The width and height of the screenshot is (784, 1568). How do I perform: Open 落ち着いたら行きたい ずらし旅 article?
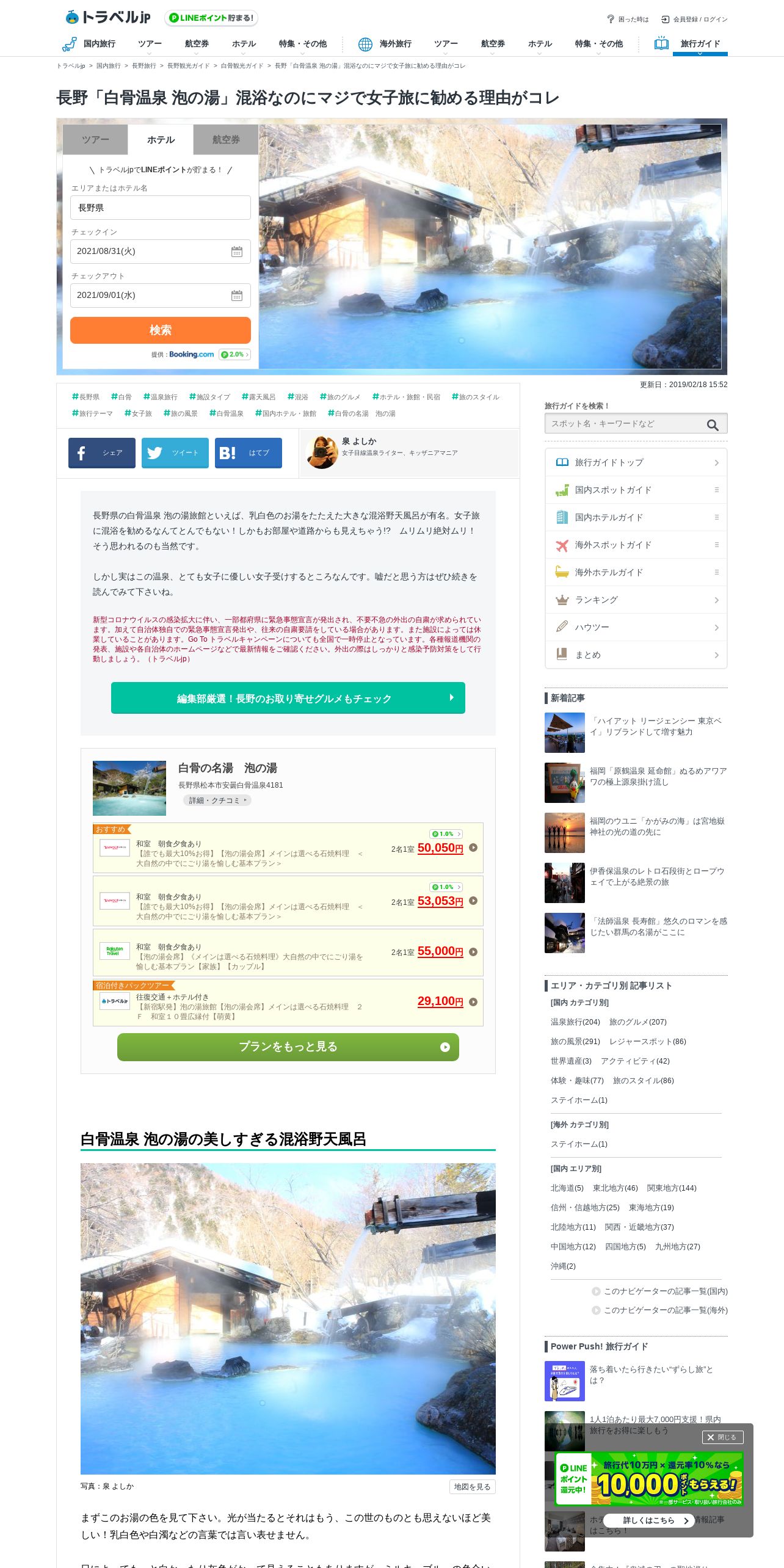652,1375
